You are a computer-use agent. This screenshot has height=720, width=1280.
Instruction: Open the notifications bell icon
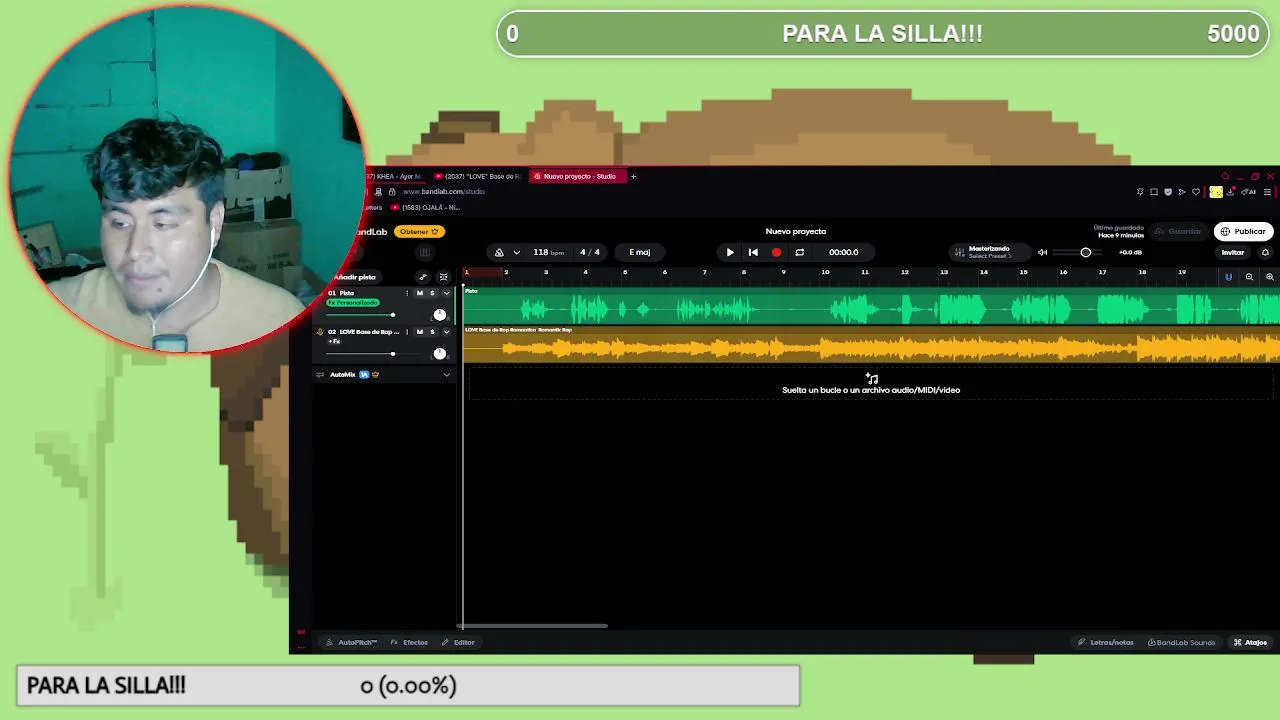pyautogui.click(x=1265, y=252)
